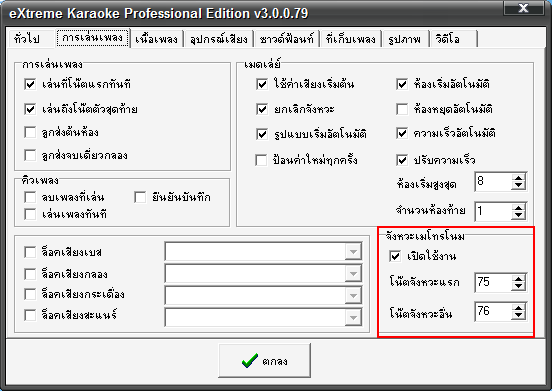Screen dimensions: 552x391
Task: Toggle ความเร็วอัตโนมัติ checkbox
Action: 402,133
